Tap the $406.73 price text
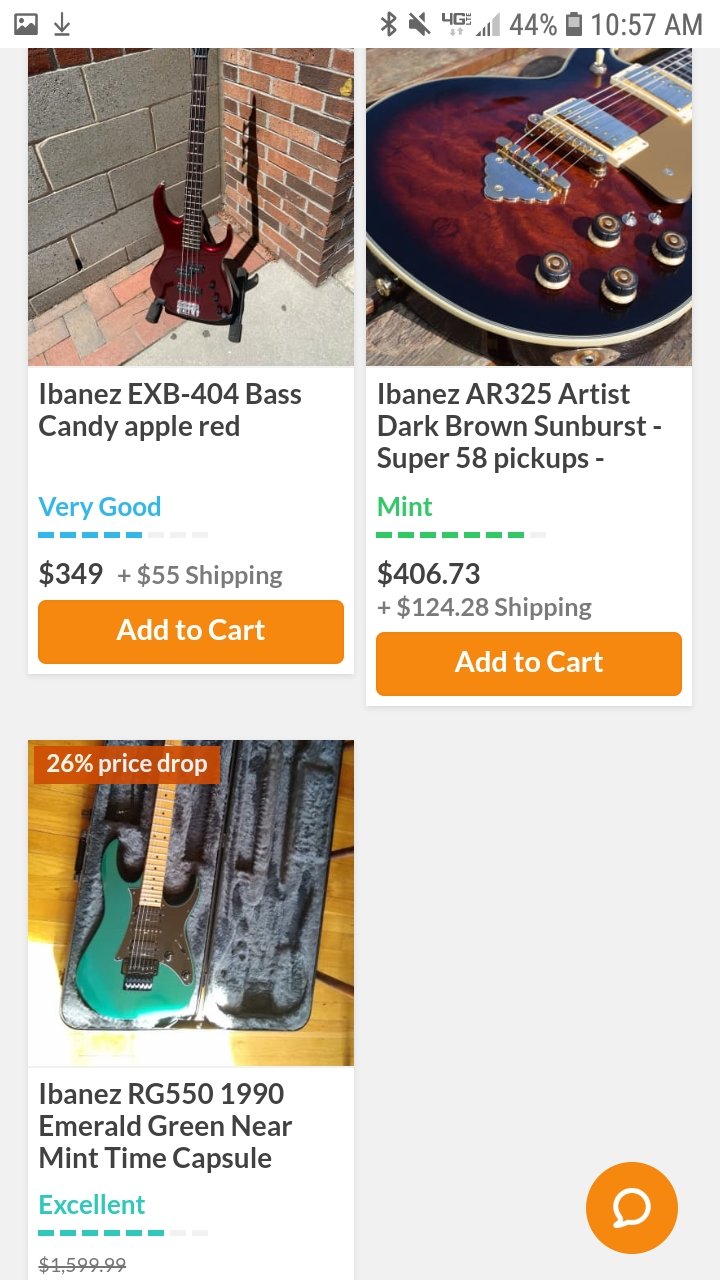This screenshot has width=720, height=1280. [428, 574]
